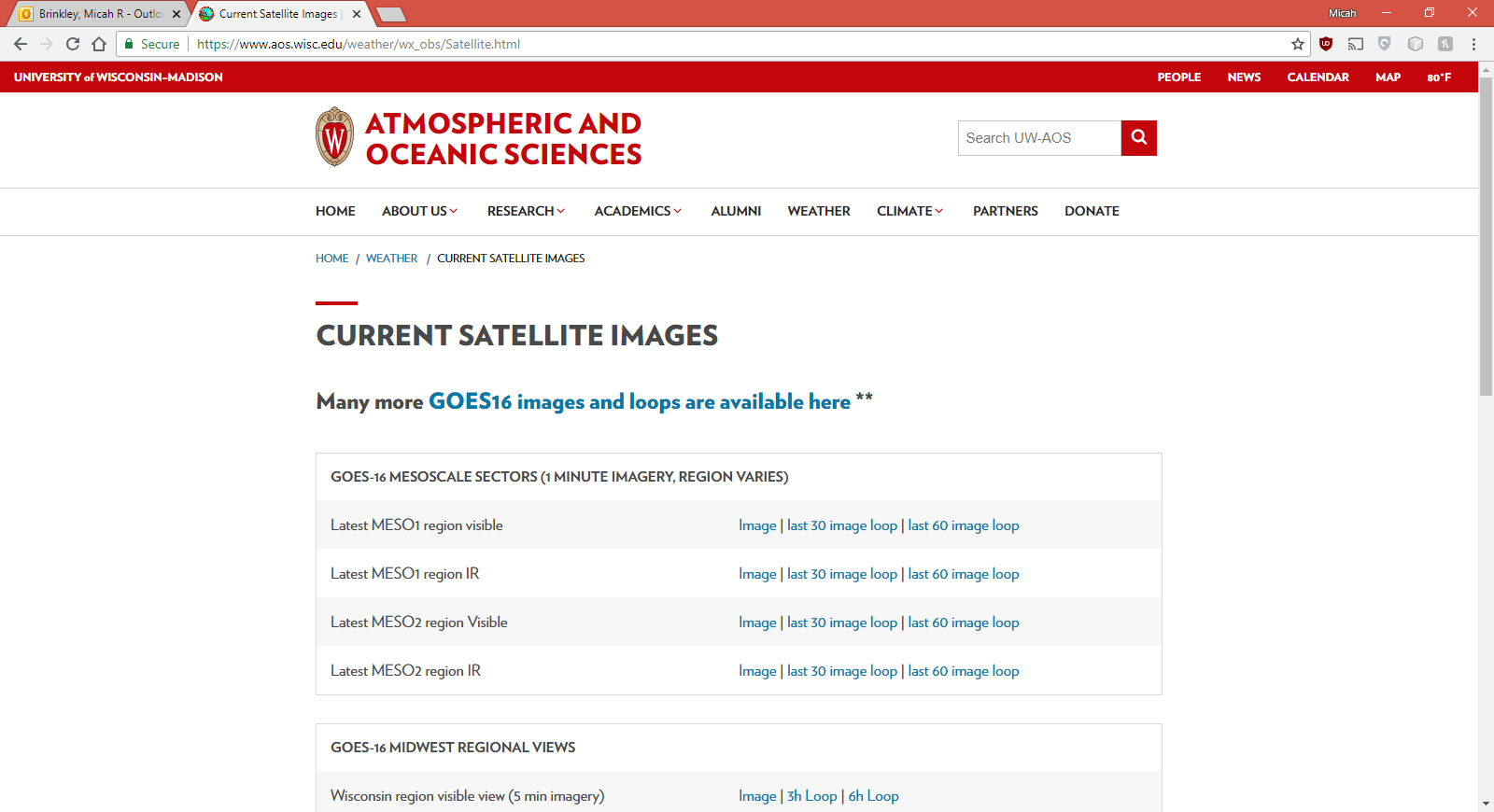Open last 30 image loop for MESO1 IR

[842, 574]
